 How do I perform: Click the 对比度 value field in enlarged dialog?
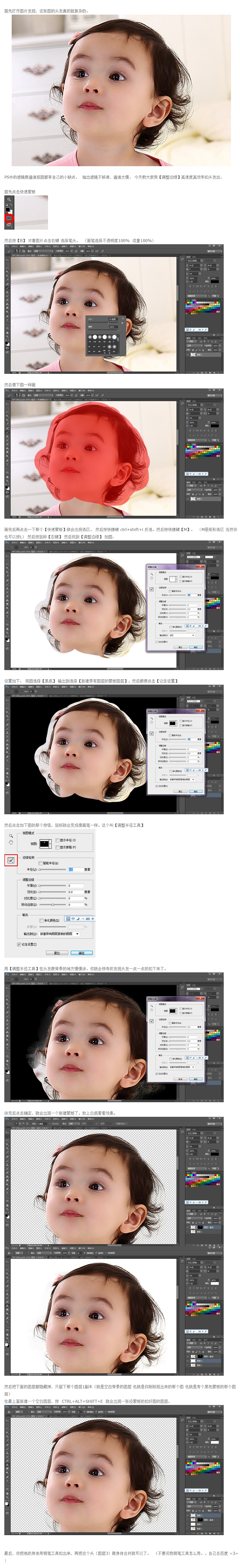pyautogui.click(x=76, y=898)
